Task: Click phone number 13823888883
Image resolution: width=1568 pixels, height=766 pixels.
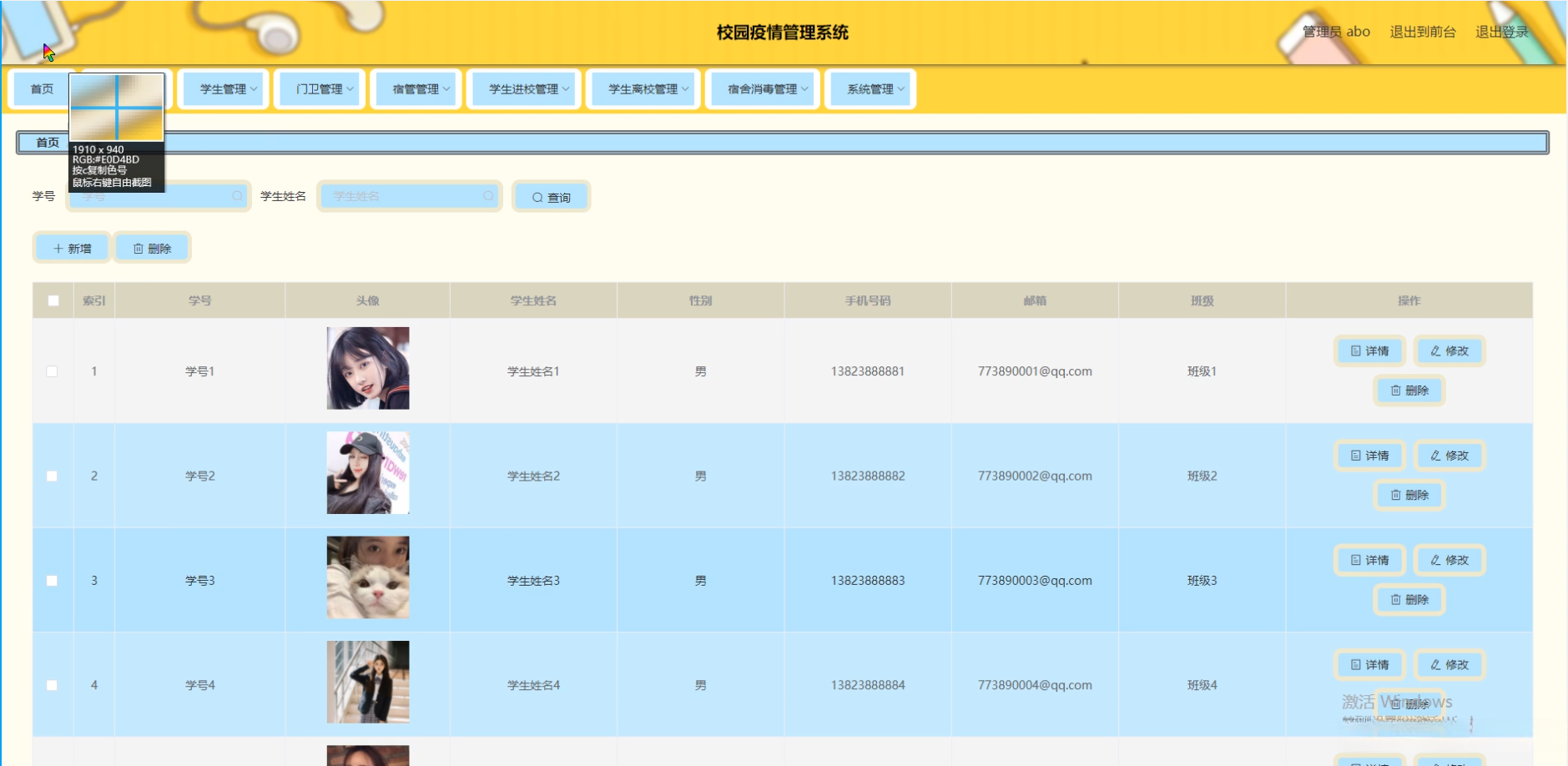Action: [x=868, y=581]
